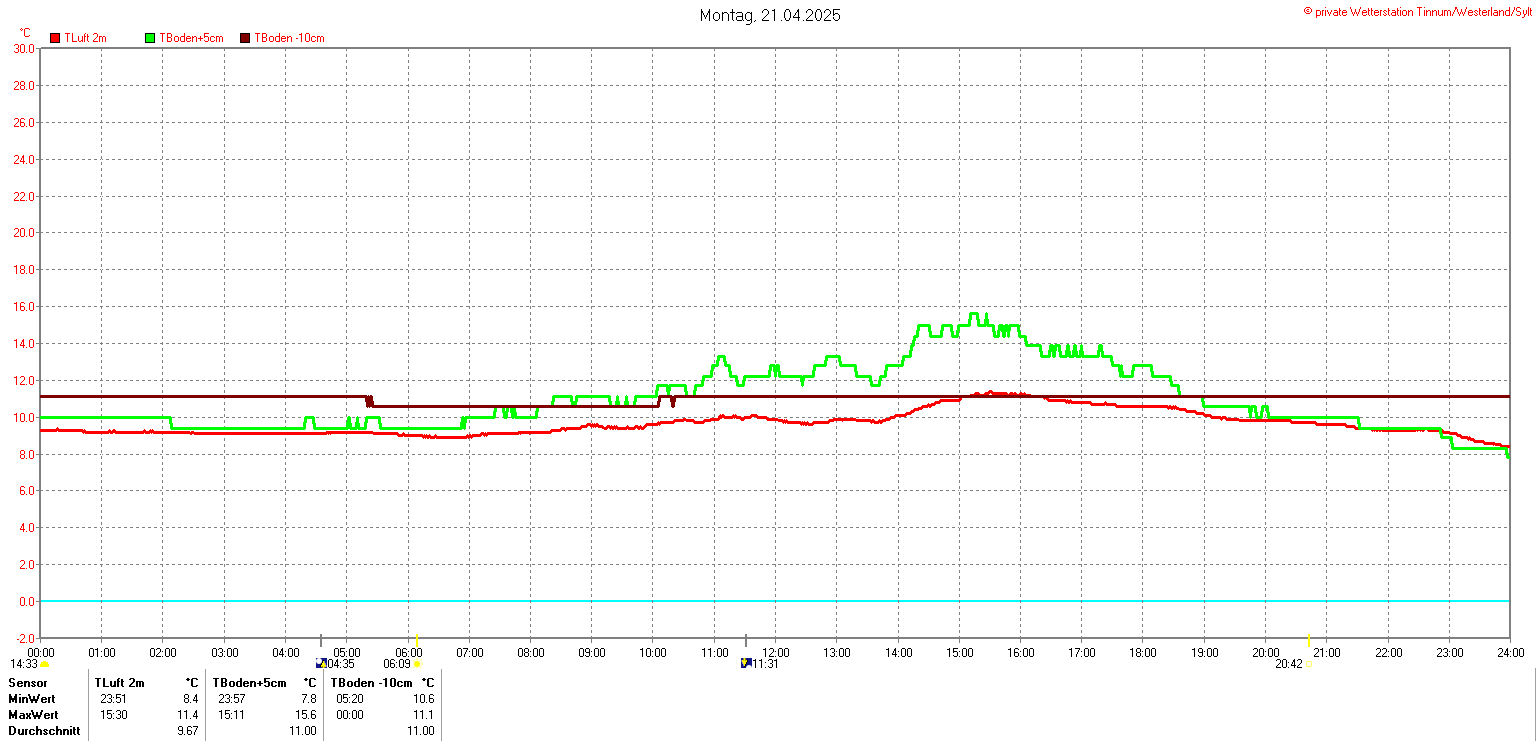The image size is (1536, 741).
Task: Click the TBoden+5cm legend label text
Action: point(191,38)
